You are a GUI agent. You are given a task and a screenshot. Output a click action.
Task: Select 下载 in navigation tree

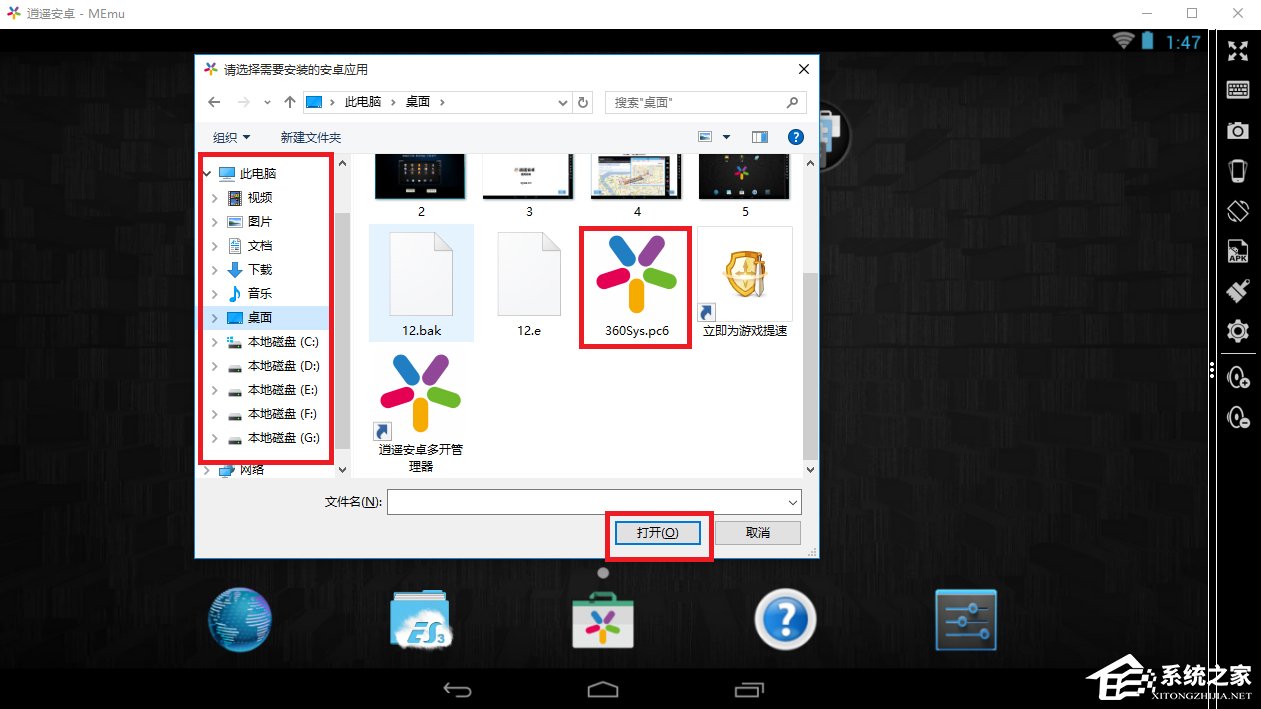tap(260, 269)
